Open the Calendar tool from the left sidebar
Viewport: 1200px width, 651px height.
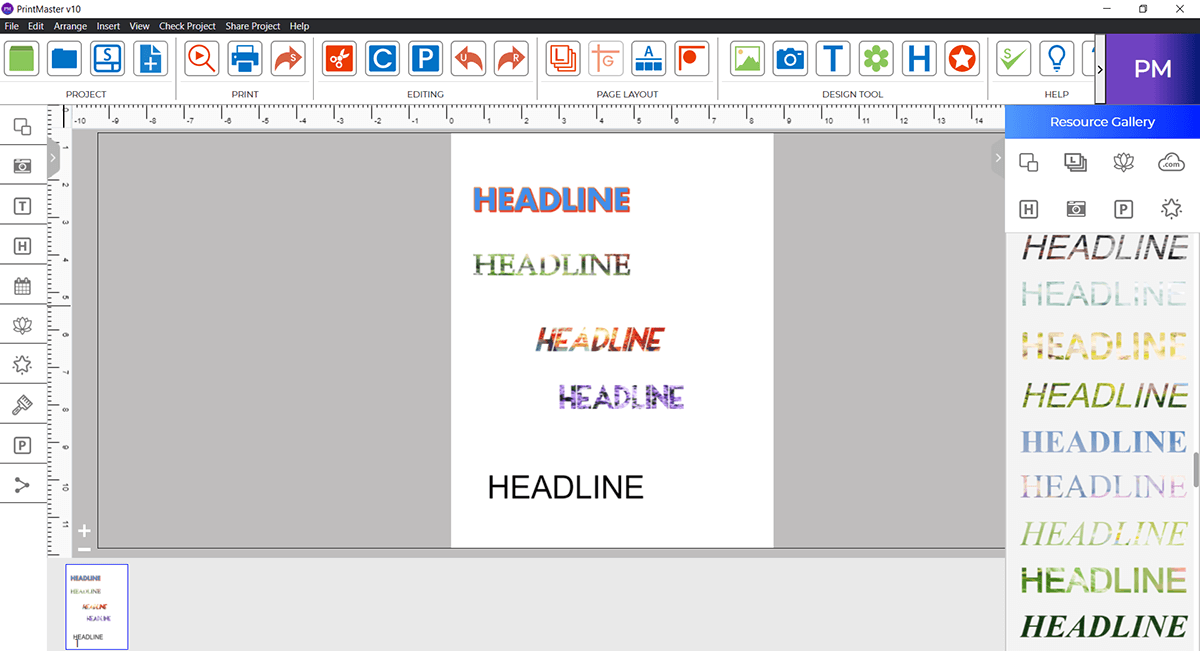[x=23, y=285]
